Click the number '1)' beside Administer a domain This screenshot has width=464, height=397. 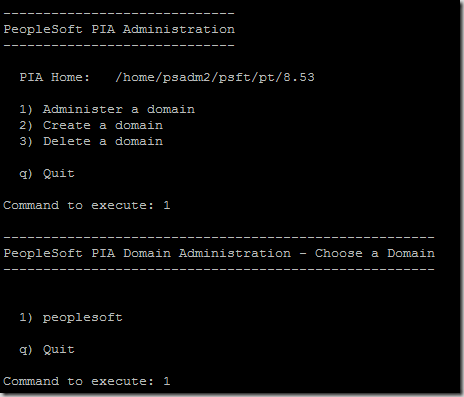pyautogui.click(x=26, y=109)
